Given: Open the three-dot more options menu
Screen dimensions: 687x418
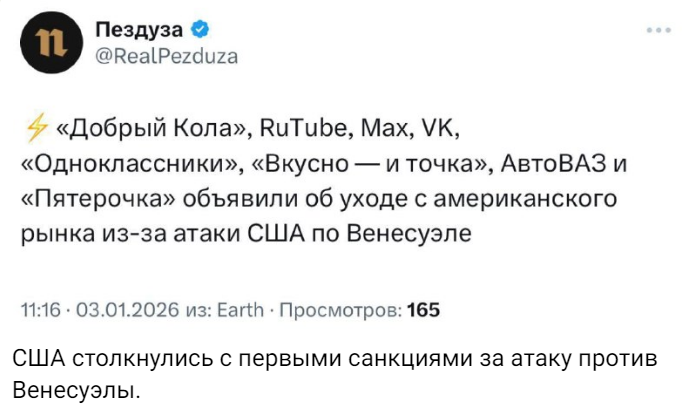Looking at the screenshot, I should click(x=657, y=31).
